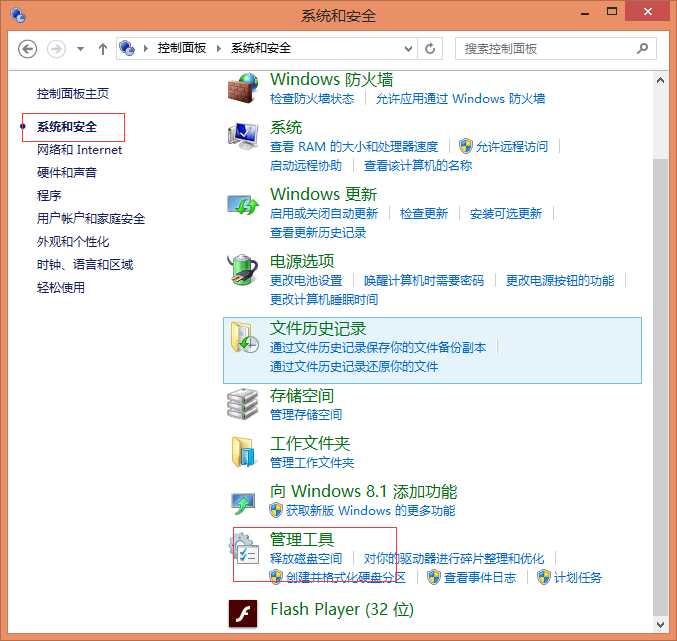The width and height of the screenshot is (677, 641).
Task: Open 控制面板主页 in the sidebar
Action: [x=73, y=94]
